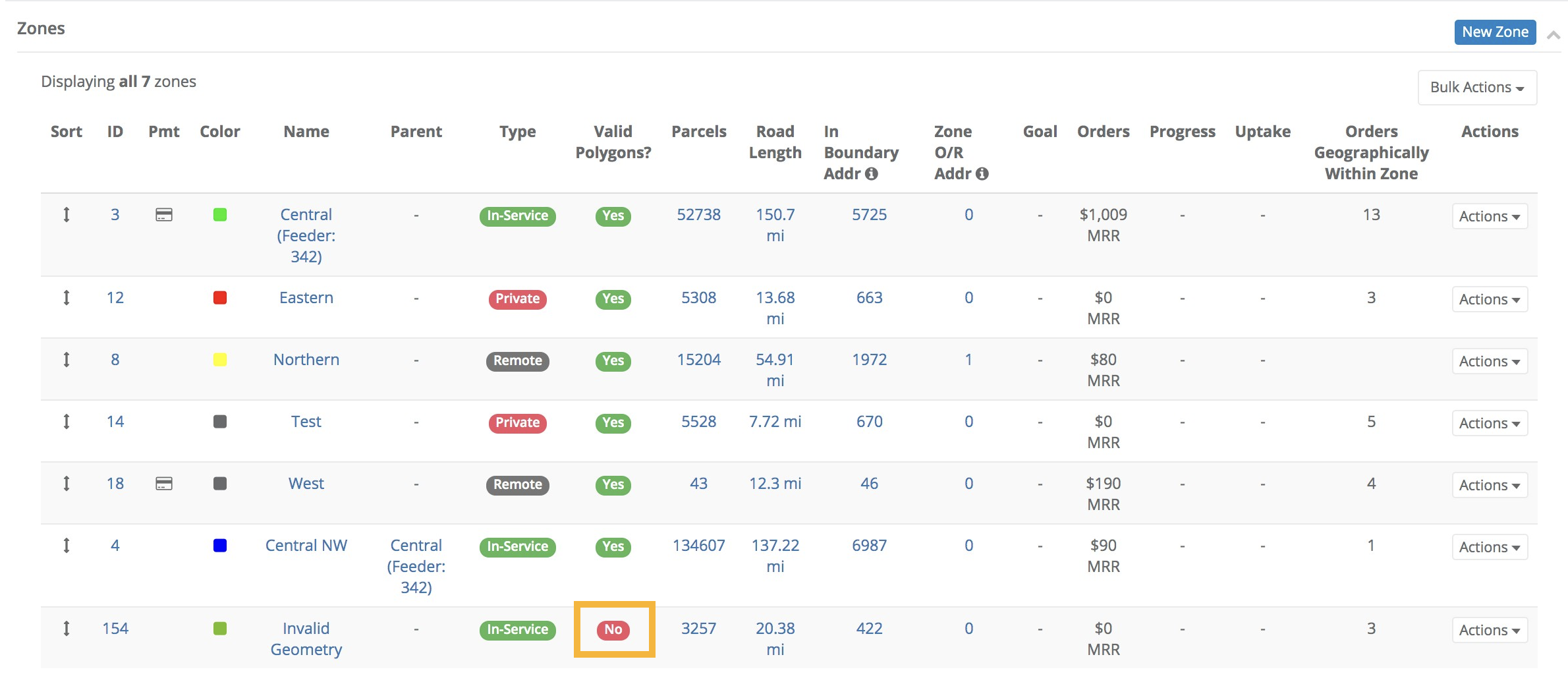Click the red color swatch for Eastern
The height and width of the screenshot is (688, 1568).
[220, 298]
